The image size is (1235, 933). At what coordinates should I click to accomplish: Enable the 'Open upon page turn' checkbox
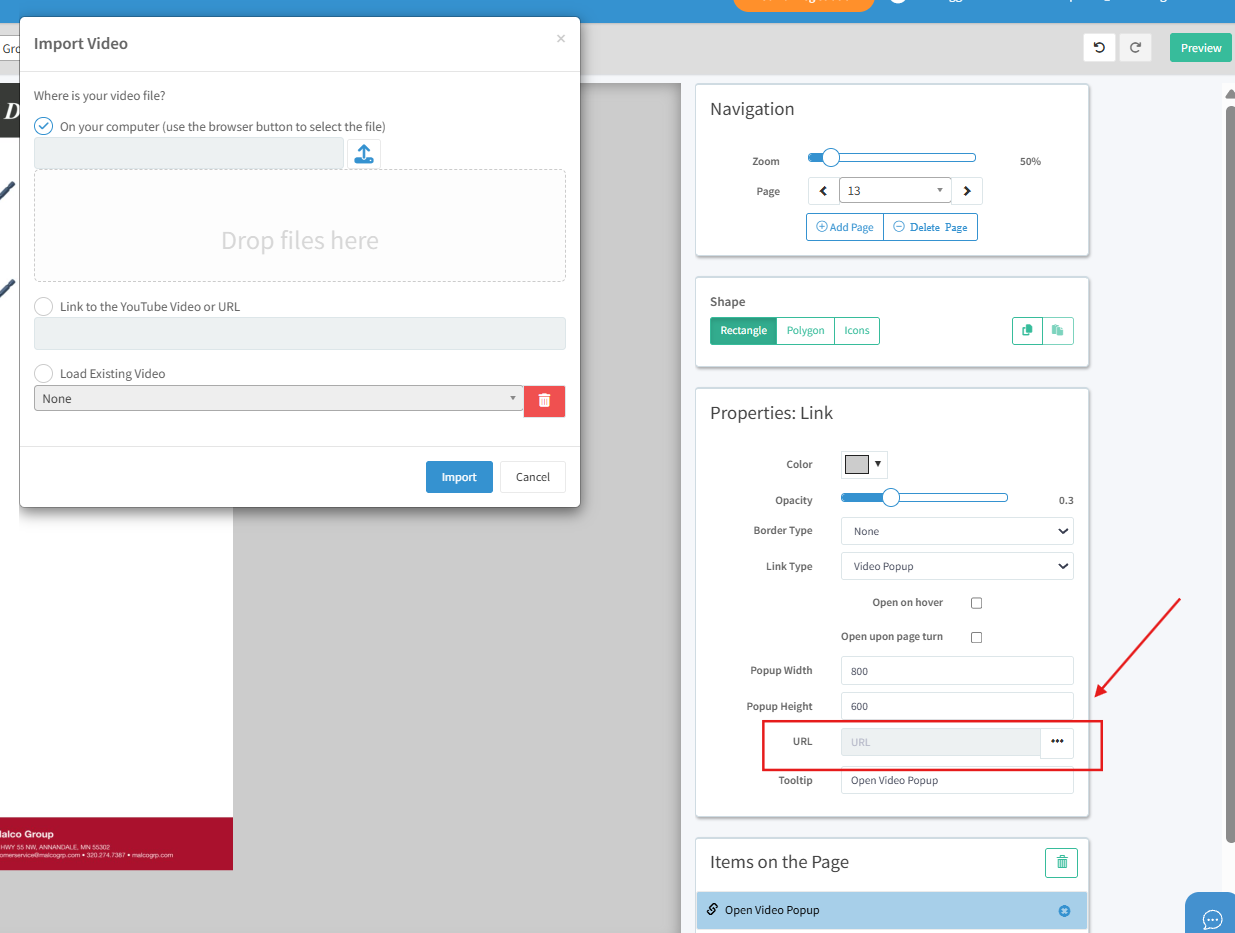[x=977, y=637]
